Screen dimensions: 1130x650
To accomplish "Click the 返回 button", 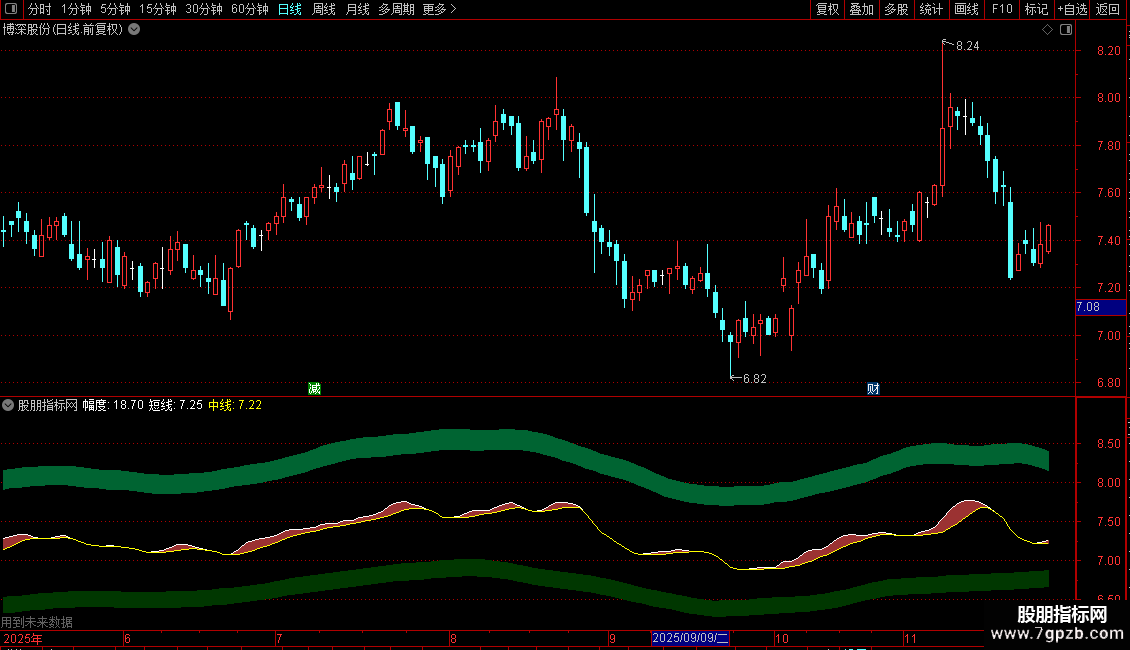I will pos(1108,9).
